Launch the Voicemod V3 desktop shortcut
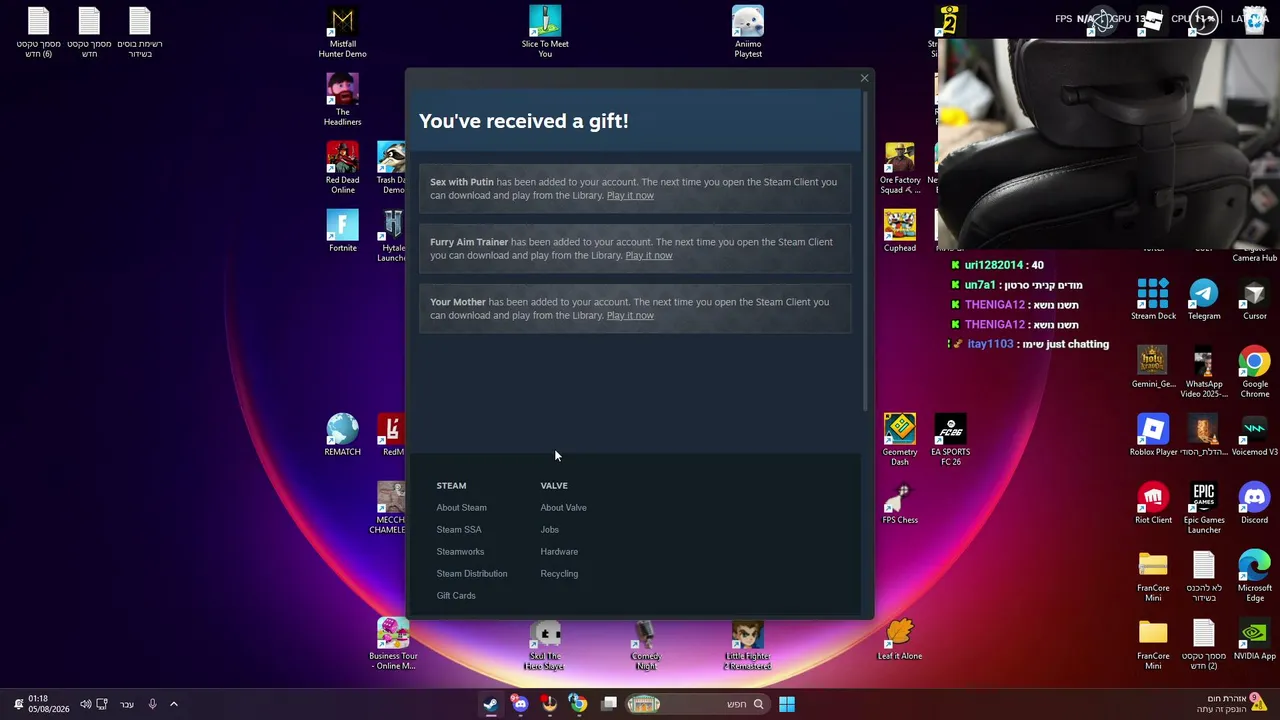The image size is (1280, 720). 1254,435
